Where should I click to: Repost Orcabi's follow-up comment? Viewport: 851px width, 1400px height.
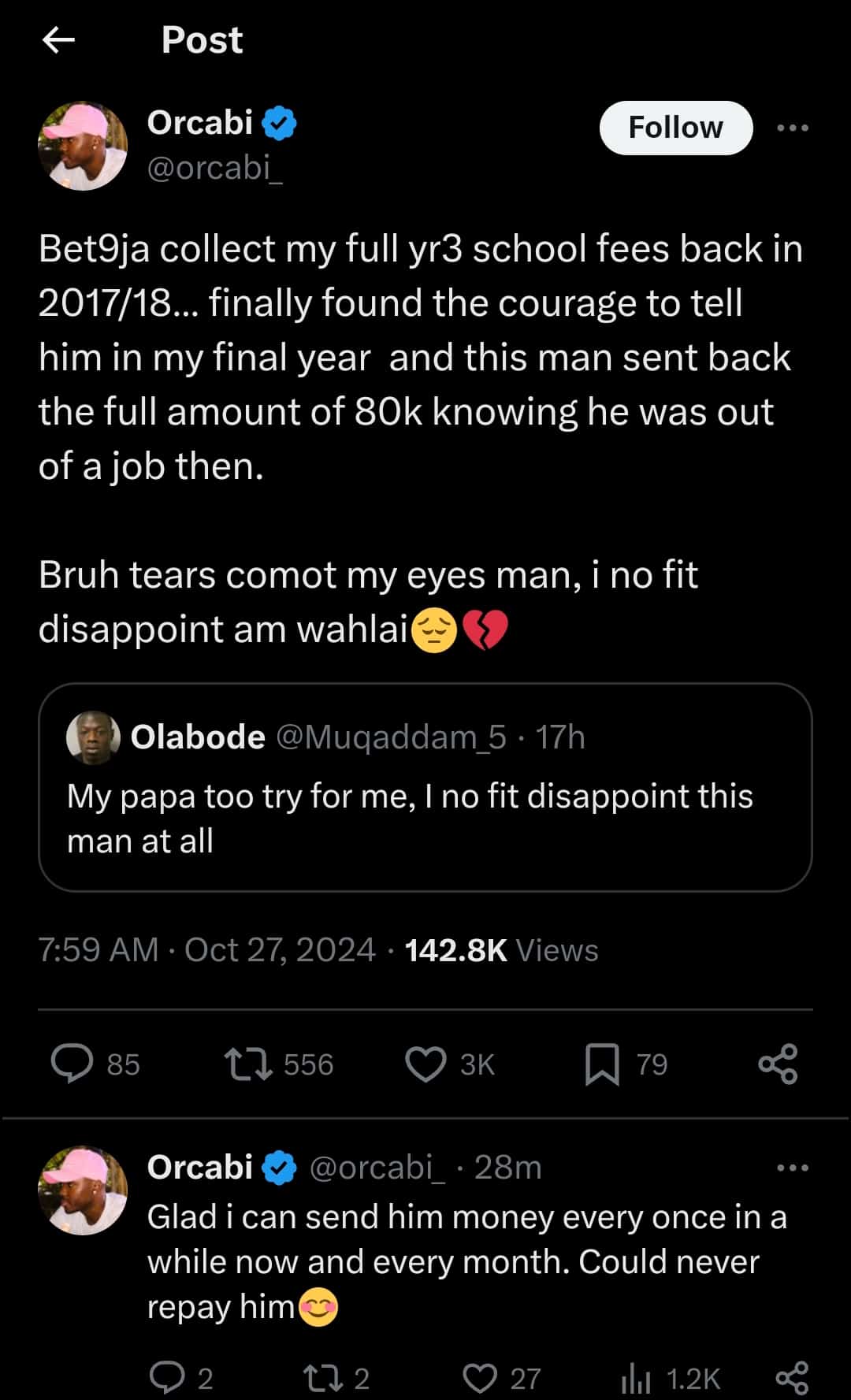[323, 1378]
